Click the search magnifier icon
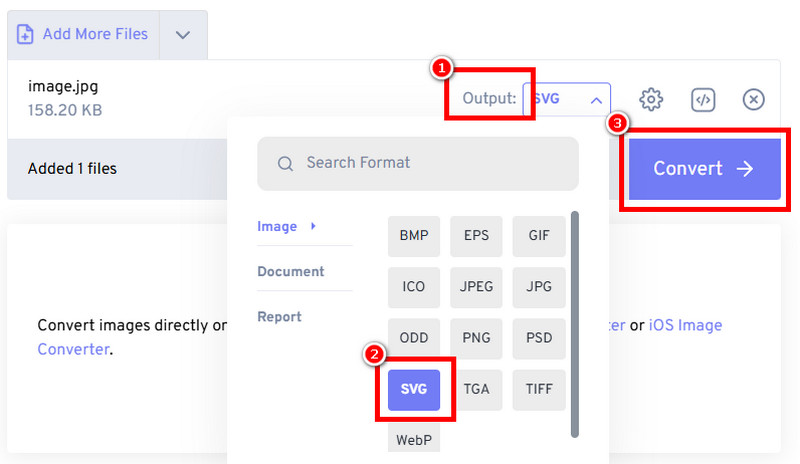 pos(285,163)
